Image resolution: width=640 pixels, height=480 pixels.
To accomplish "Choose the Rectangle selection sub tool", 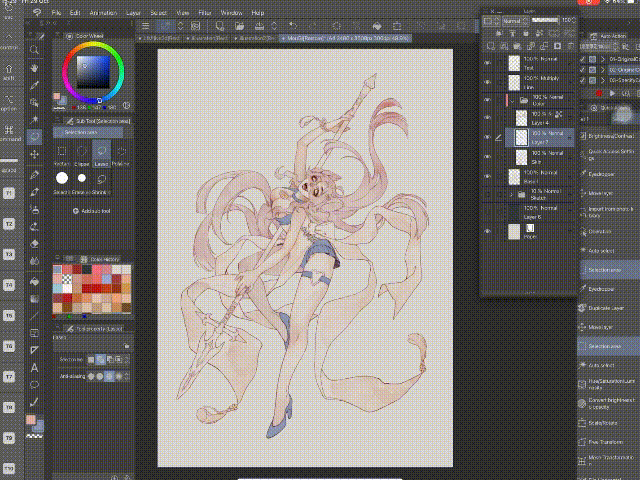I will (62, 153).
